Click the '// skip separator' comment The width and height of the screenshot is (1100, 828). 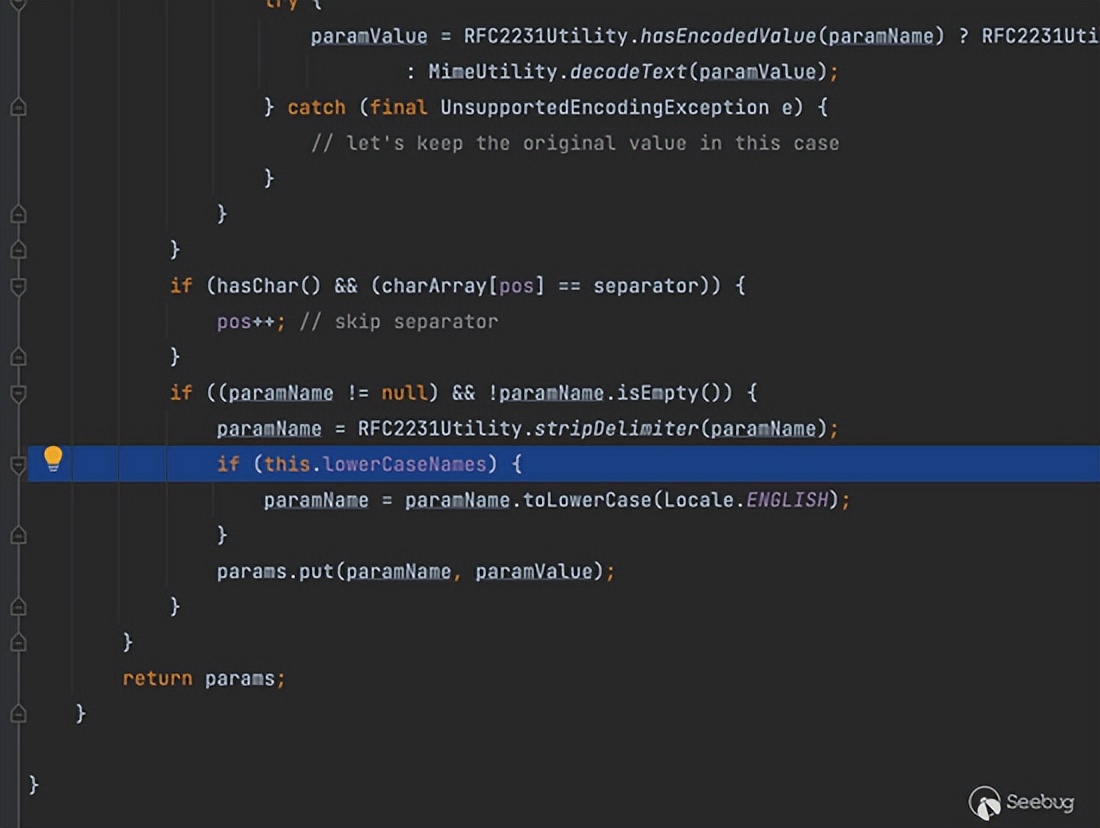(x=398, y=321)
